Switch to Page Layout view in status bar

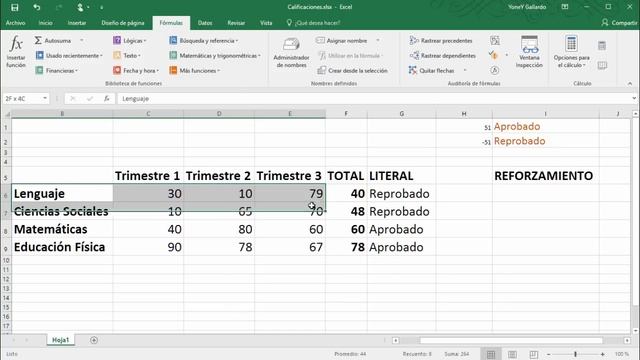(x=512, y=354)
